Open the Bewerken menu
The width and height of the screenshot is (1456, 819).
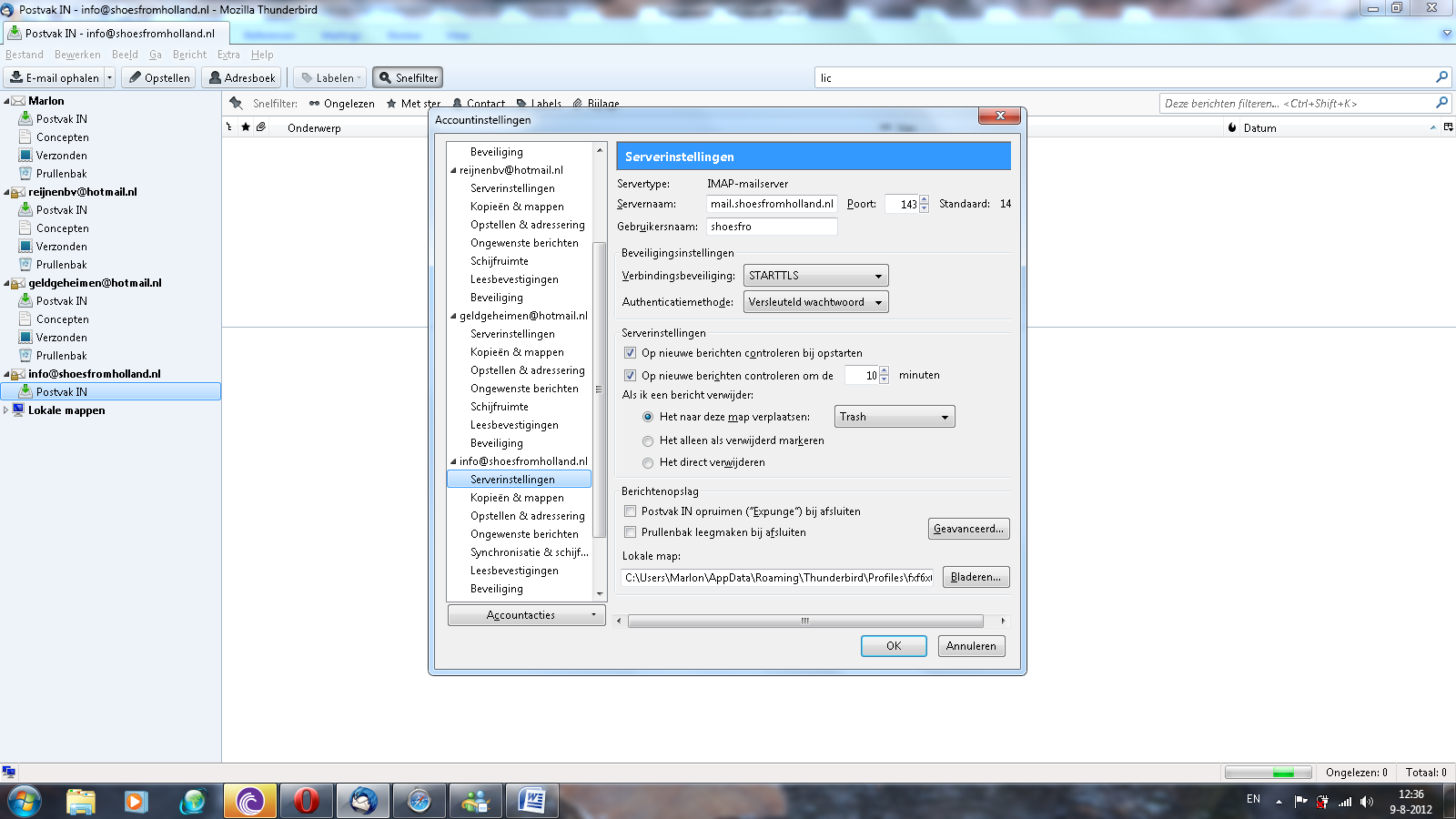(77, 55)
